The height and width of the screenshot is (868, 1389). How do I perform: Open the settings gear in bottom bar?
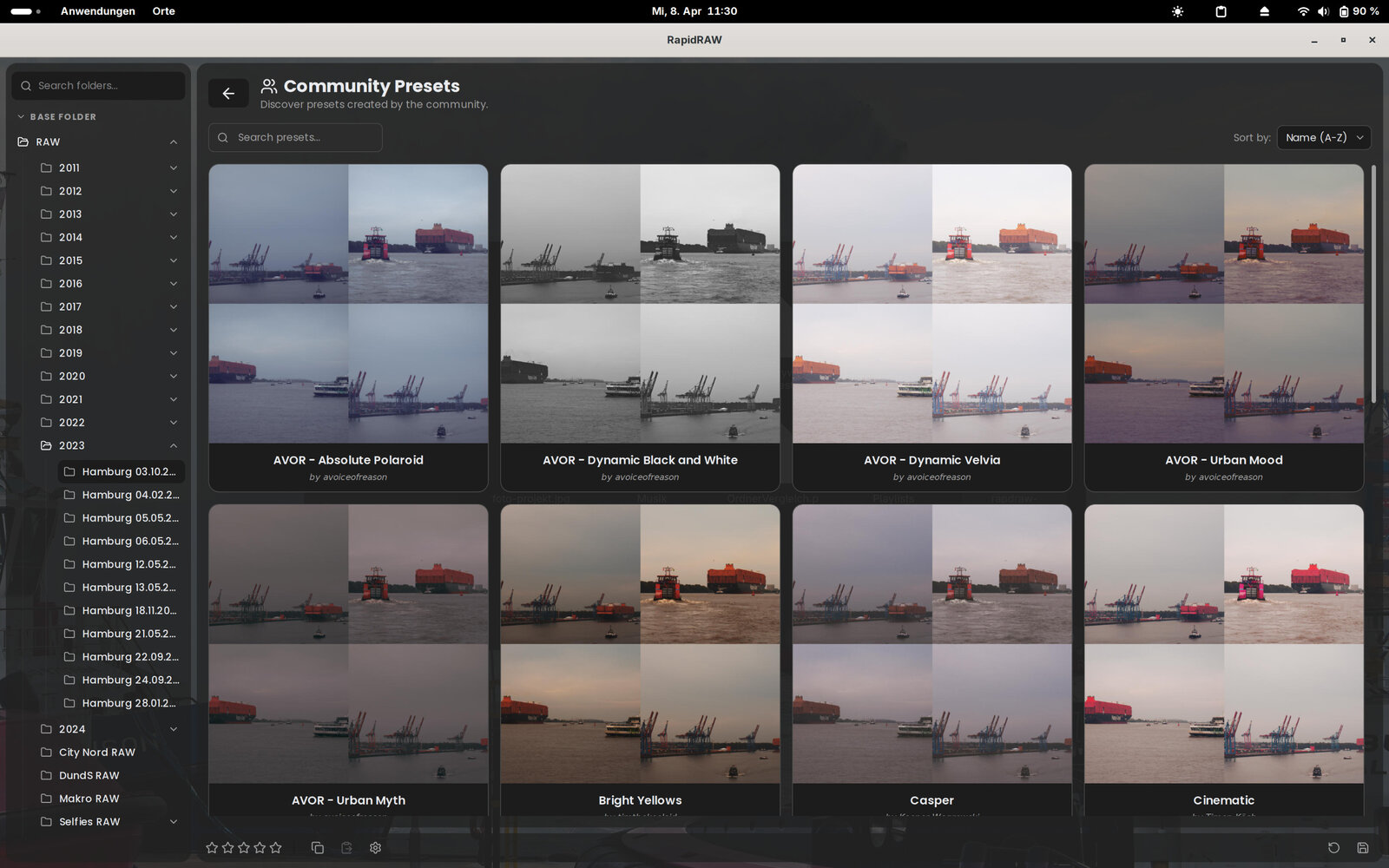pos(375,848)
